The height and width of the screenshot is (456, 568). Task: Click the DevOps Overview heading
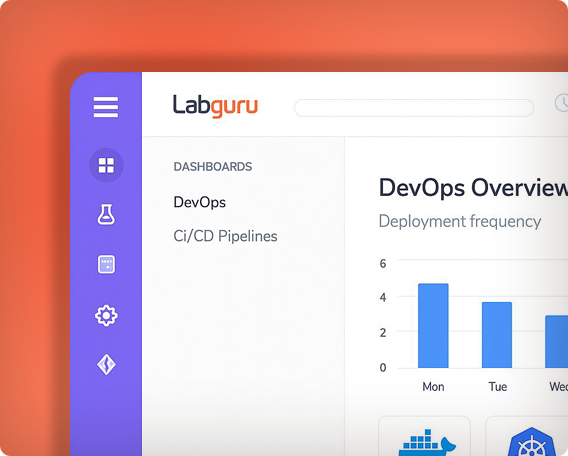pos(473,188)
